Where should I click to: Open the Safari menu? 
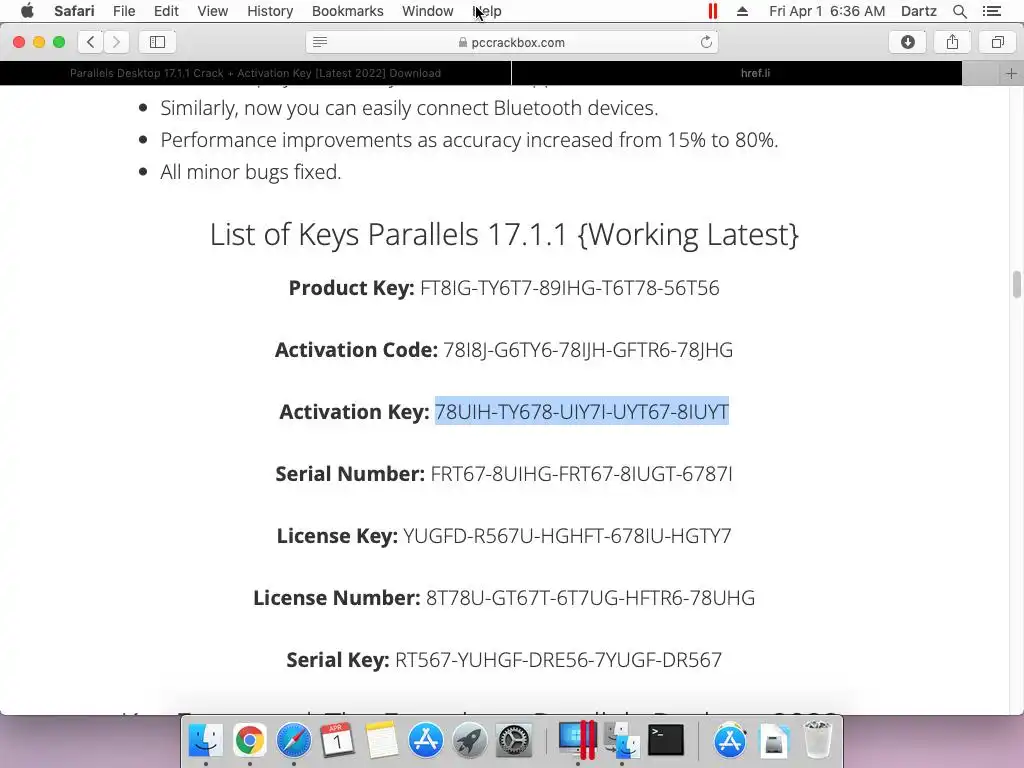tap(74, 11)
